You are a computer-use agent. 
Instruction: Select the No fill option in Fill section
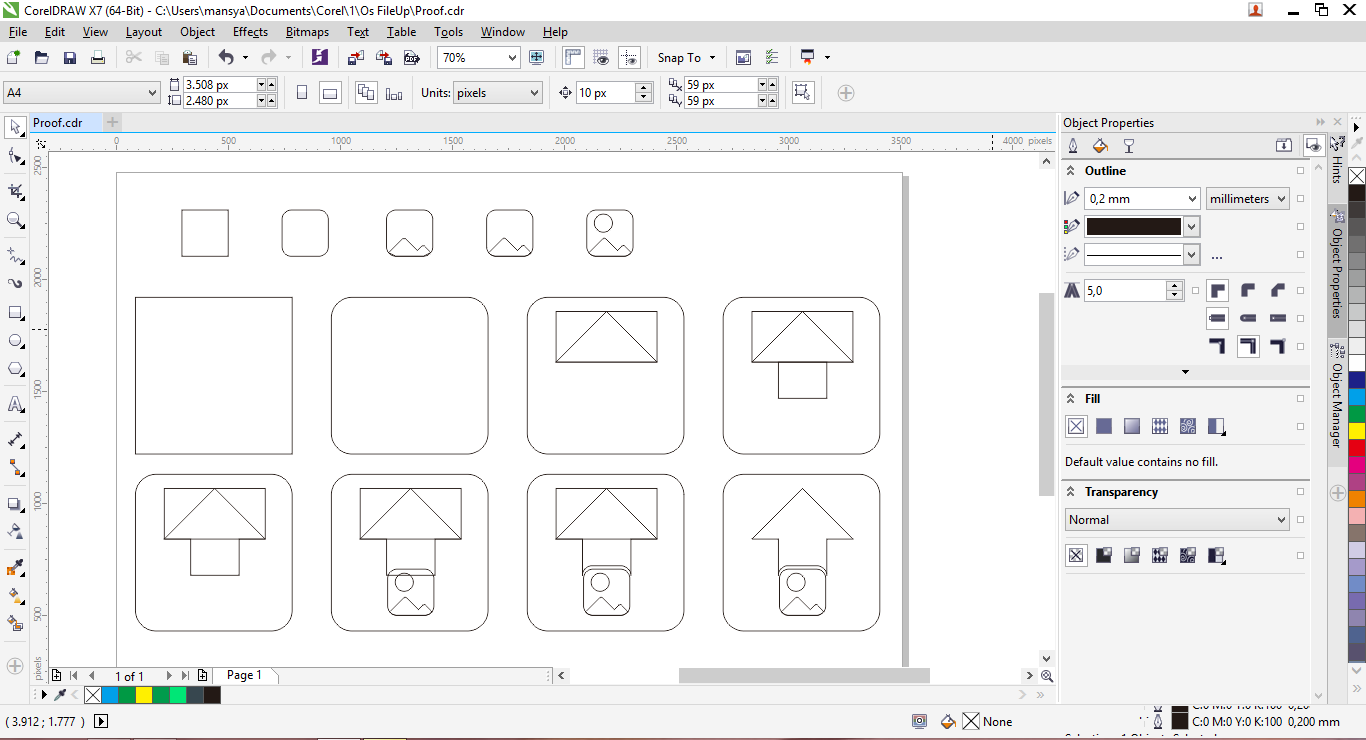coord(1076,426)
